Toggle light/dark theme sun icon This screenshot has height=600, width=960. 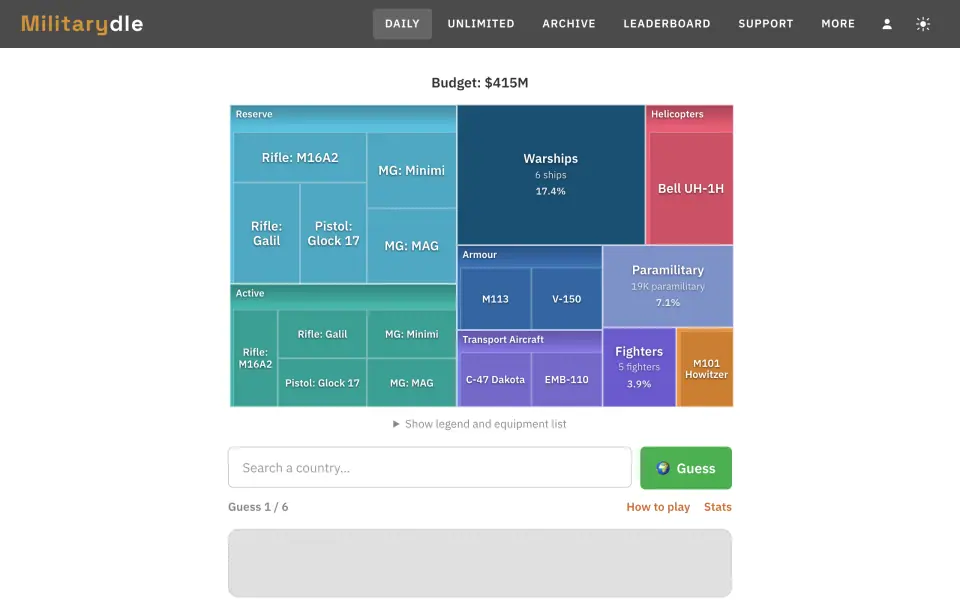[923, 24]
